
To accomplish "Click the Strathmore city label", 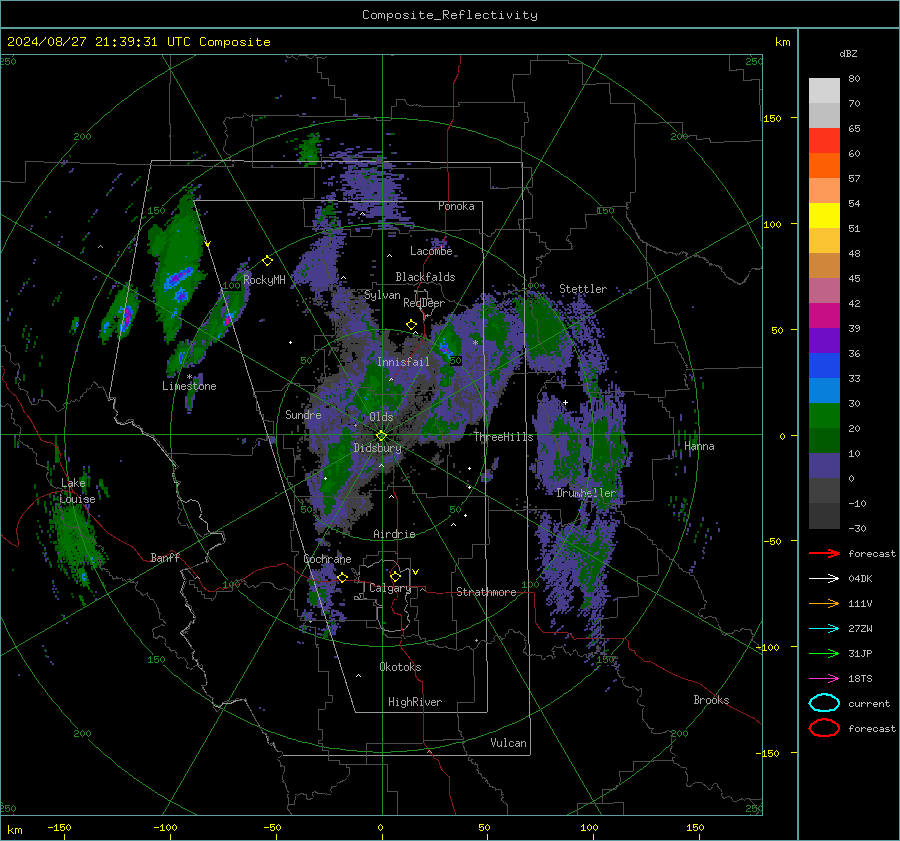I will tap(486, 592).
